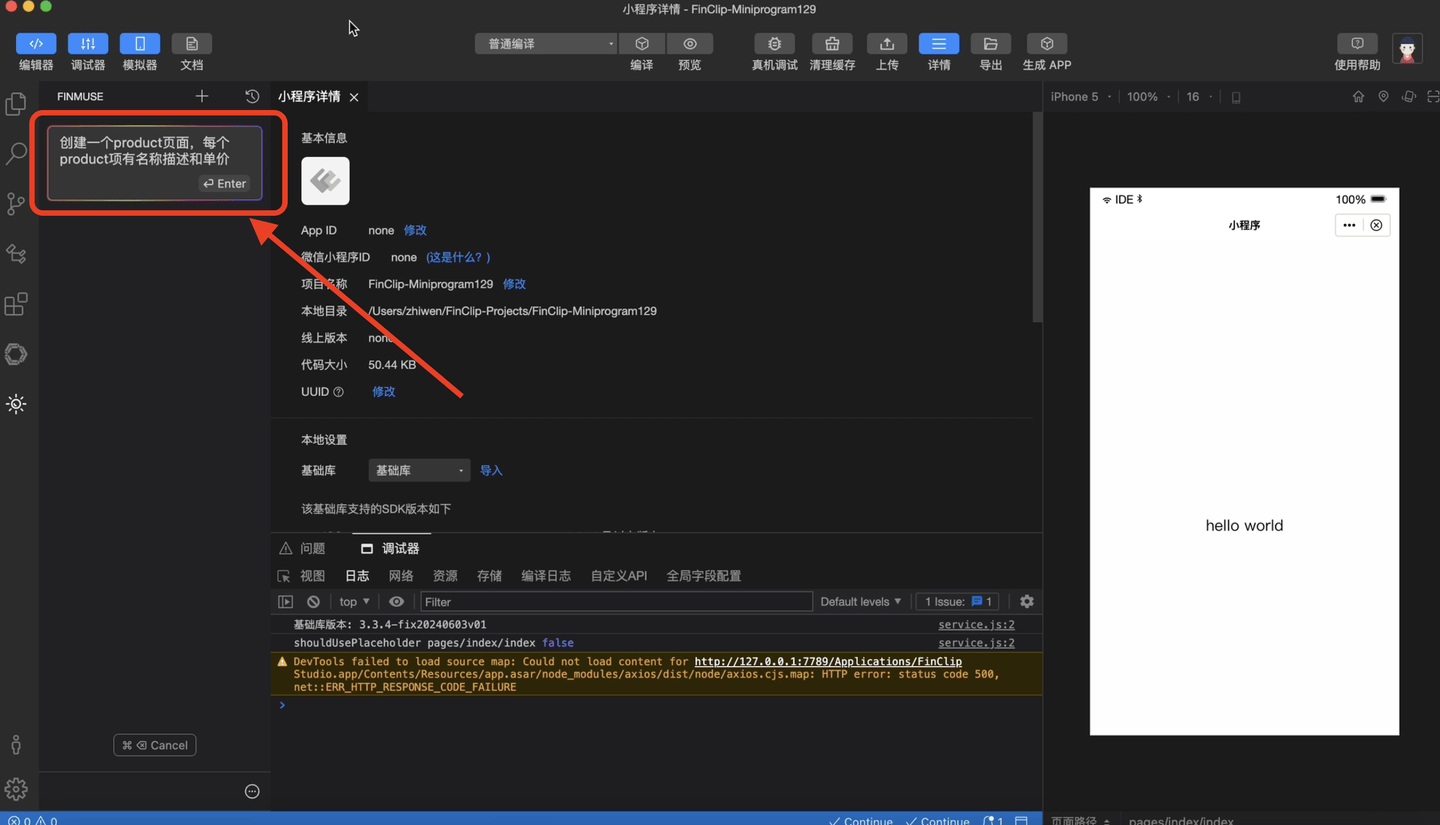
Task: Click the 导入 import link
Action: (x=491, y=470)
